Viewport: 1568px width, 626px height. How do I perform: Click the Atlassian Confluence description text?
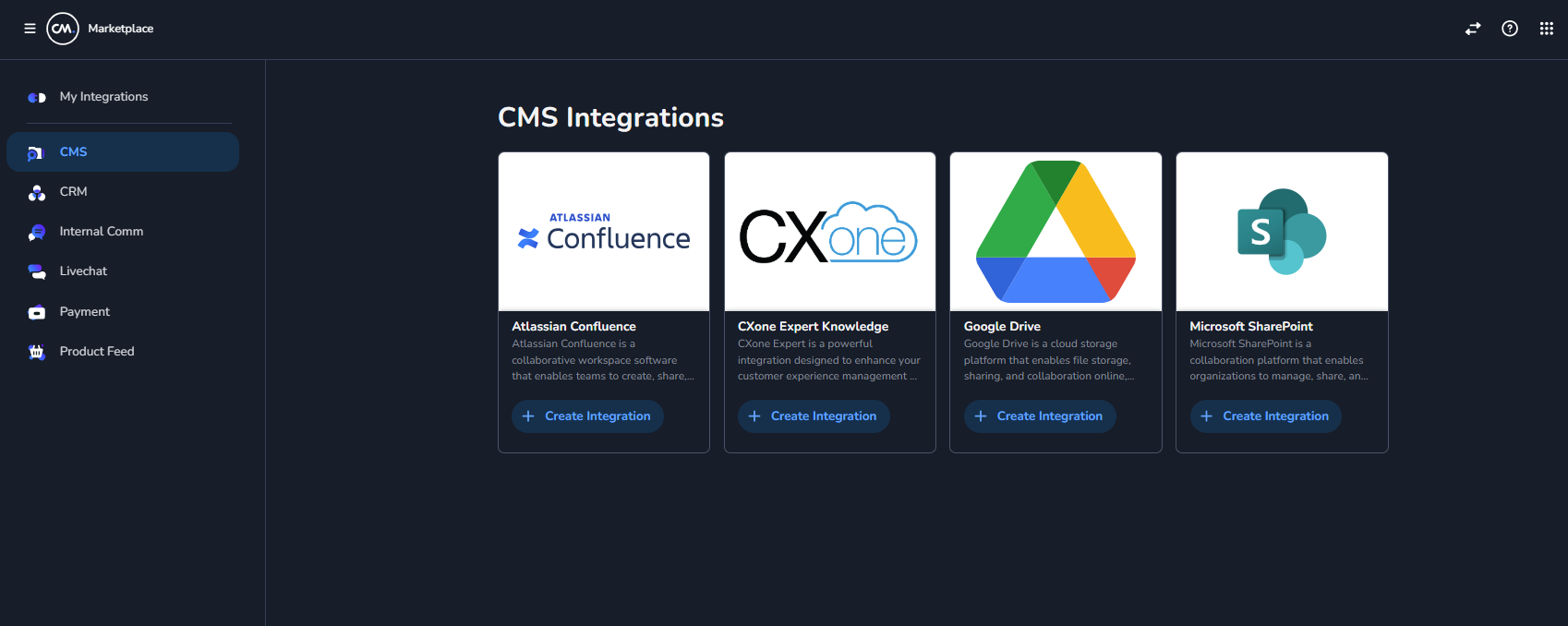pos(603,360)
